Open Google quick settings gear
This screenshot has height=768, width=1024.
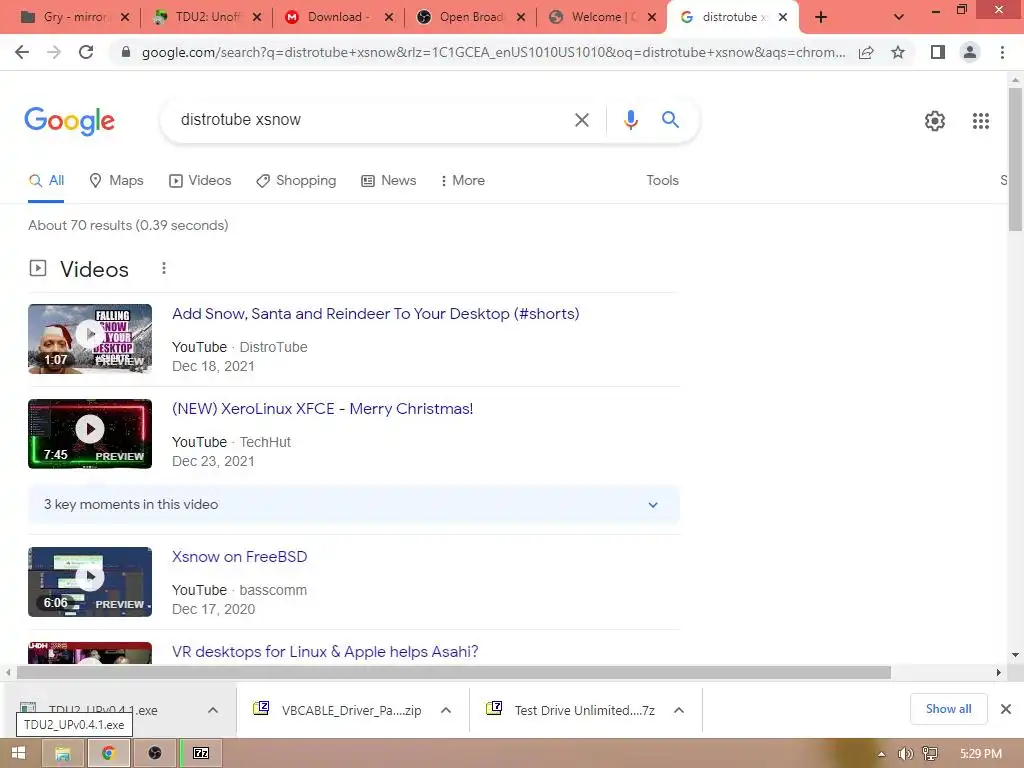[935, 121]
